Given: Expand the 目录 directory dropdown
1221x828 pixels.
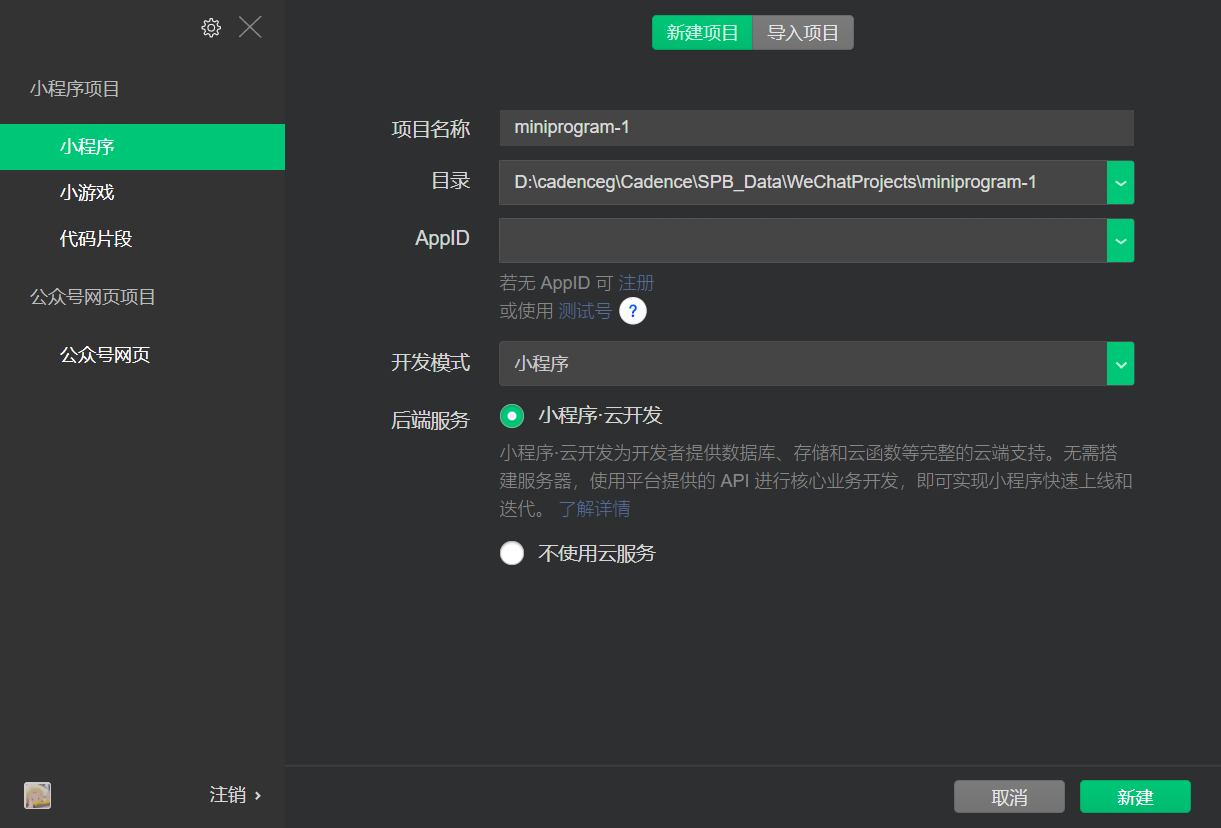Looking at the screenshot, I should [1121, 182].
